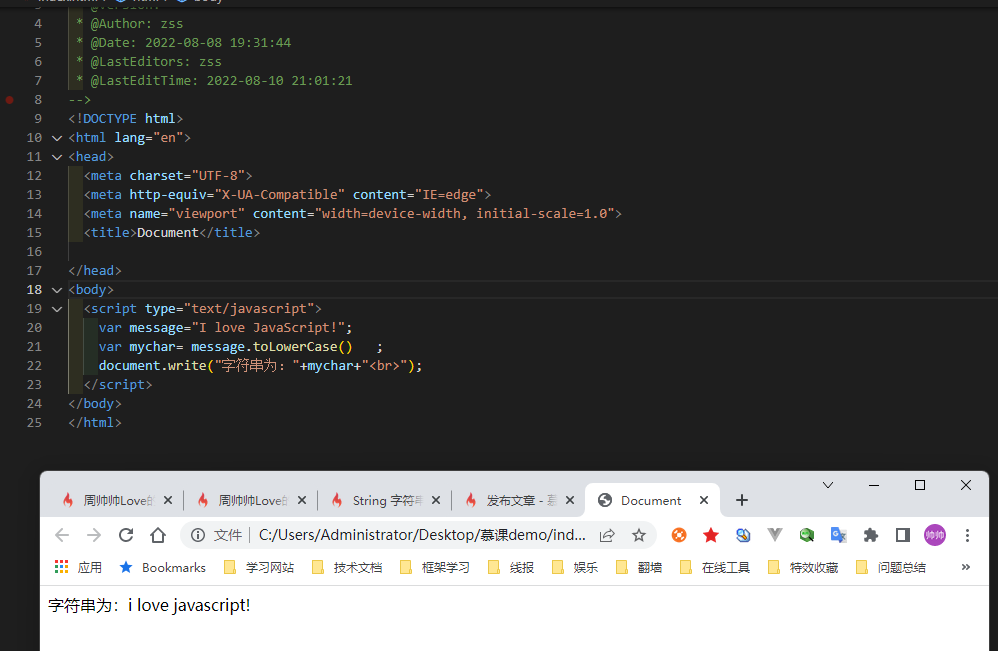Open the red star extension

point(711,535)
